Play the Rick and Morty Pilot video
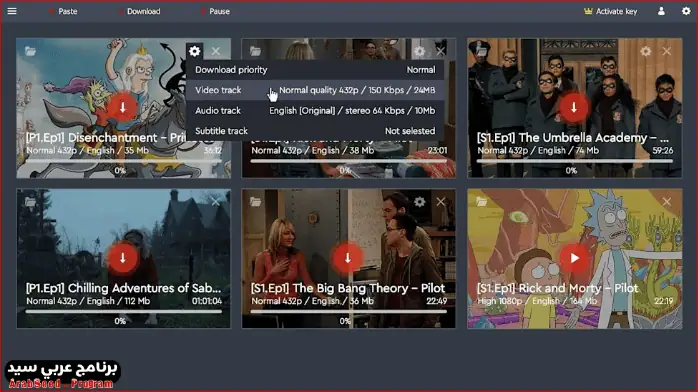Image resolution: width=698 pixels, height=392 pixels. pos(574,258)
